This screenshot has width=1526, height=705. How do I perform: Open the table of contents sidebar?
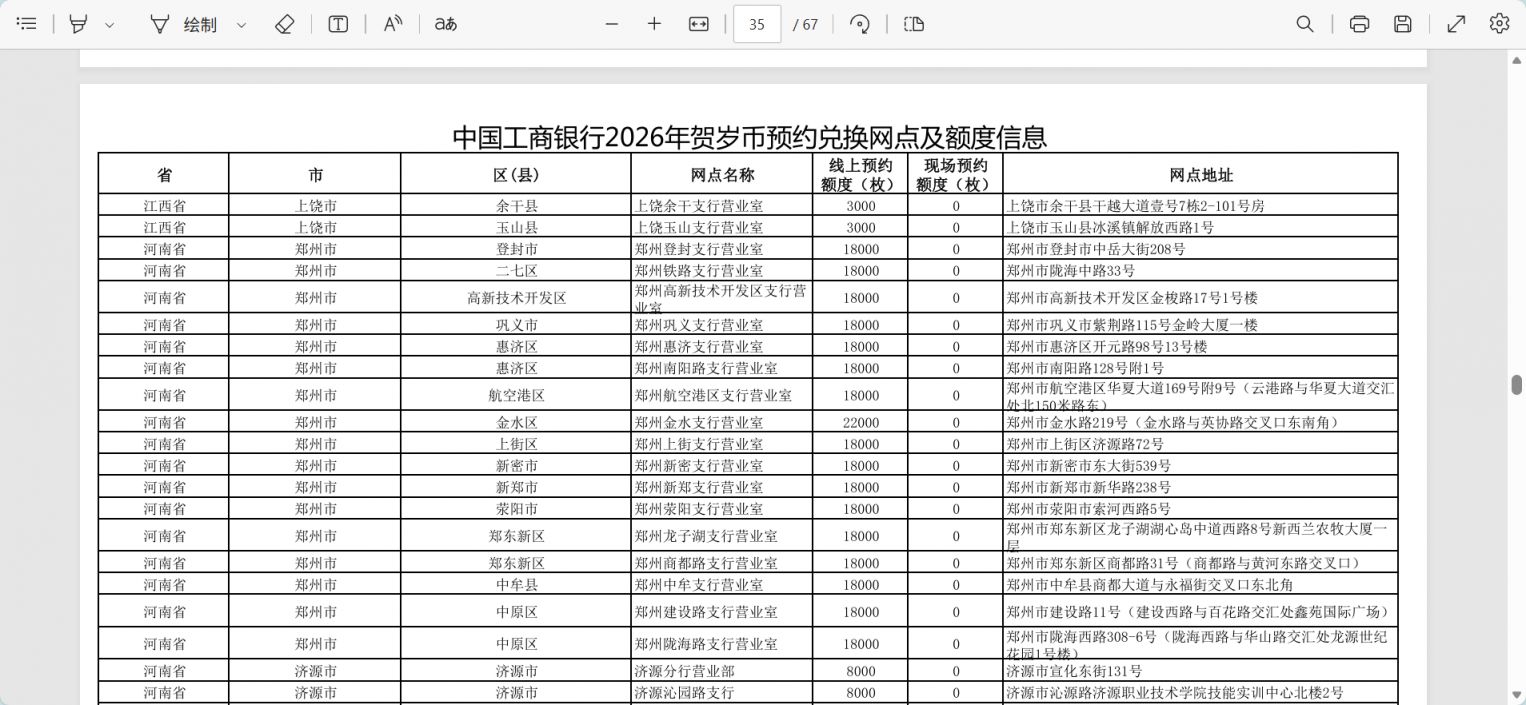point(27,24)
